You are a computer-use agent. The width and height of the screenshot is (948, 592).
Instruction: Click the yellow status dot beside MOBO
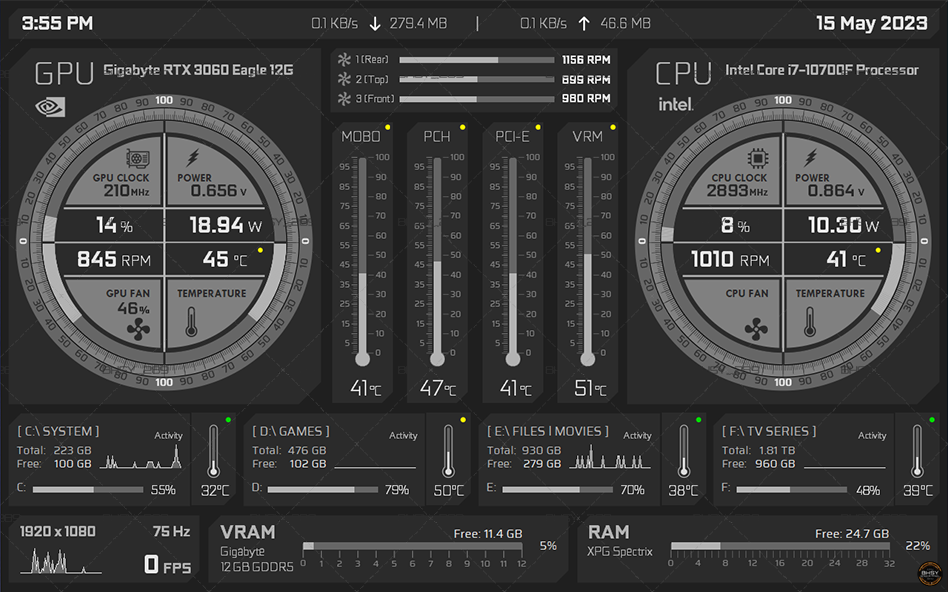pos(388,128)
